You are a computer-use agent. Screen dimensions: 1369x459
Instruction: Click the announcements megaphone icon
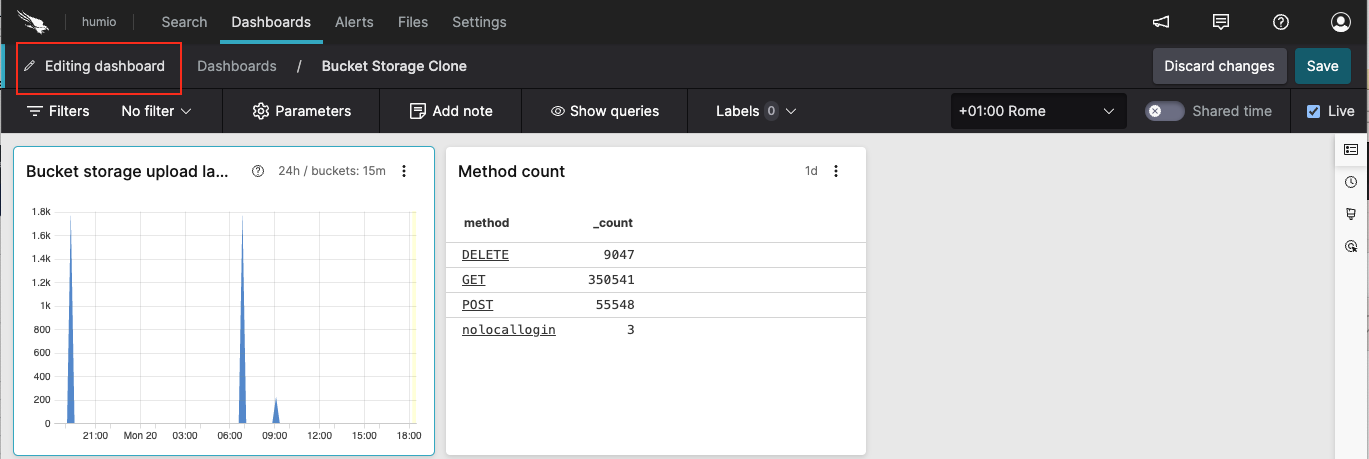tap(1160, 22)
